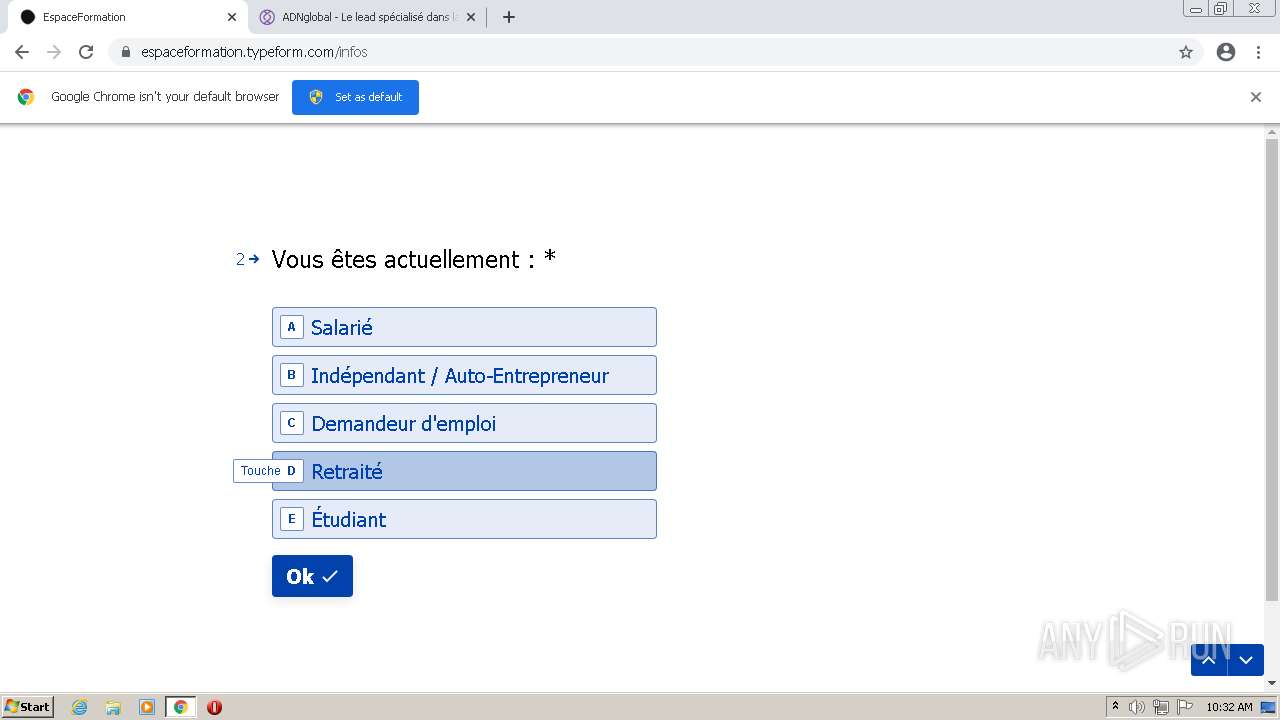Choose the Étudiant option
This screenshot has width=1280, height=720.
coord(464,519)
